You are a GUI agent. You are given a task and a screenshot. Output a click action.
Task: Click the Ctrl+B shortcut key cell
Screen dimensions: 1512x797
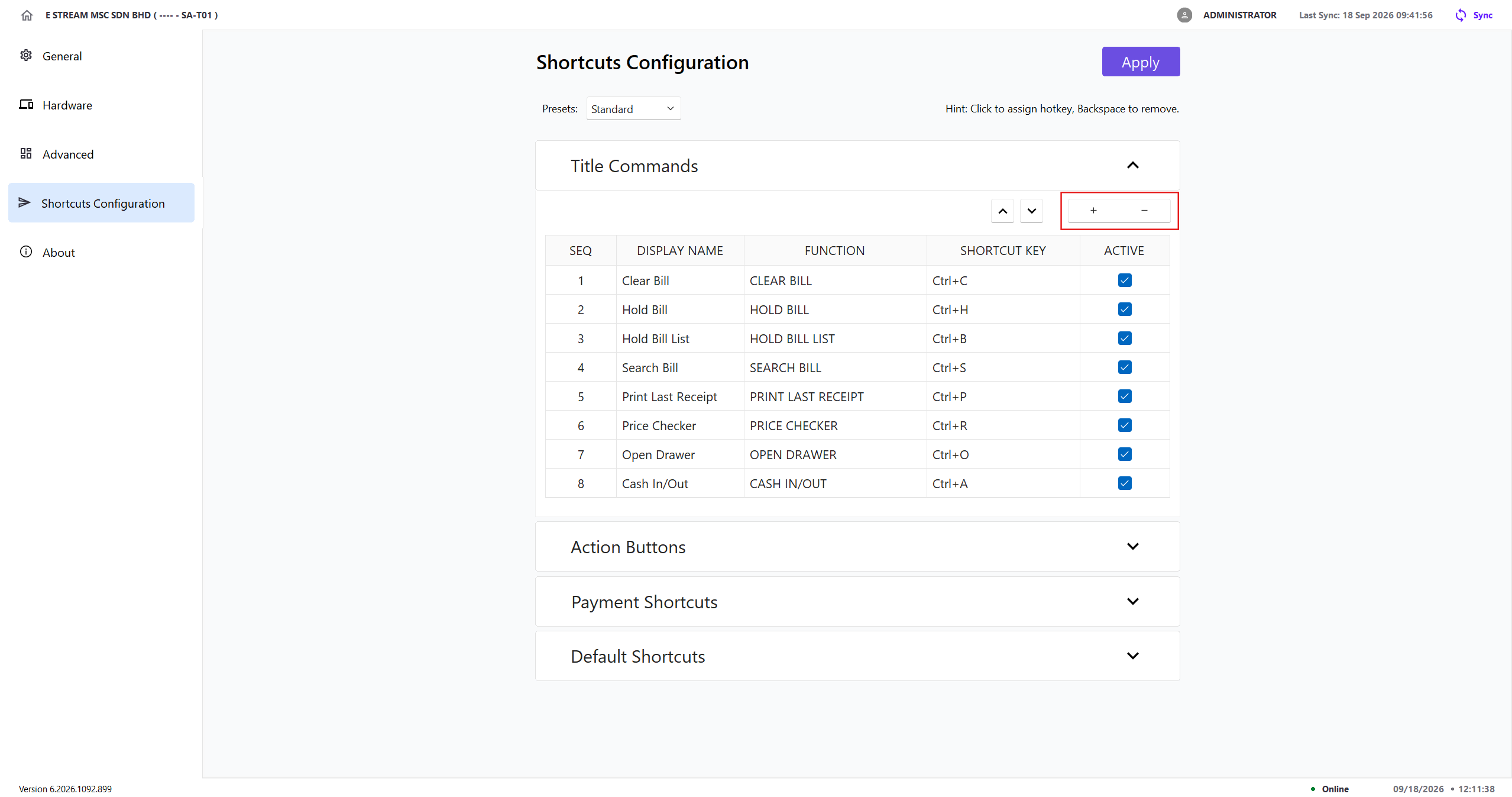[1003, 338]
